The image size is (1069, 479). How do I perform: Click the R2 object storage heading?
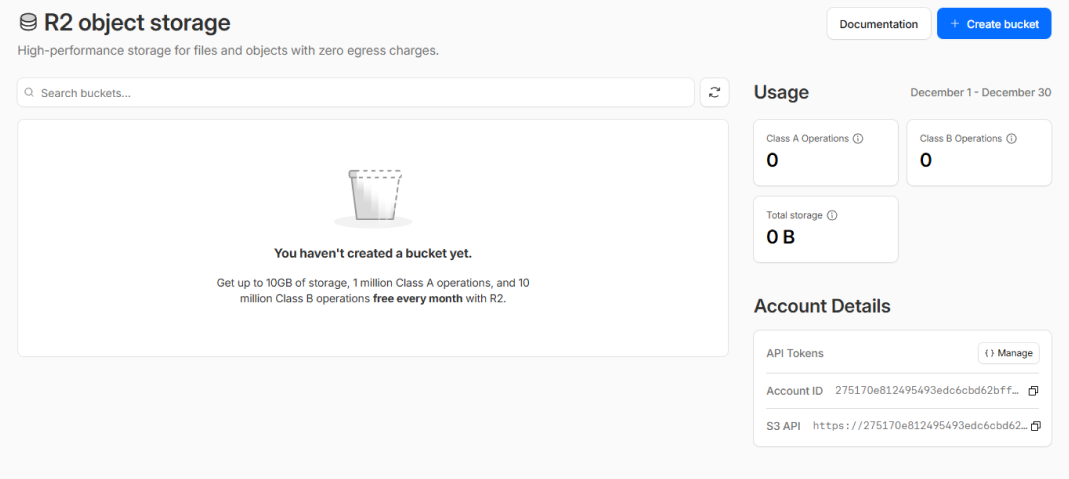coord(137,23)
